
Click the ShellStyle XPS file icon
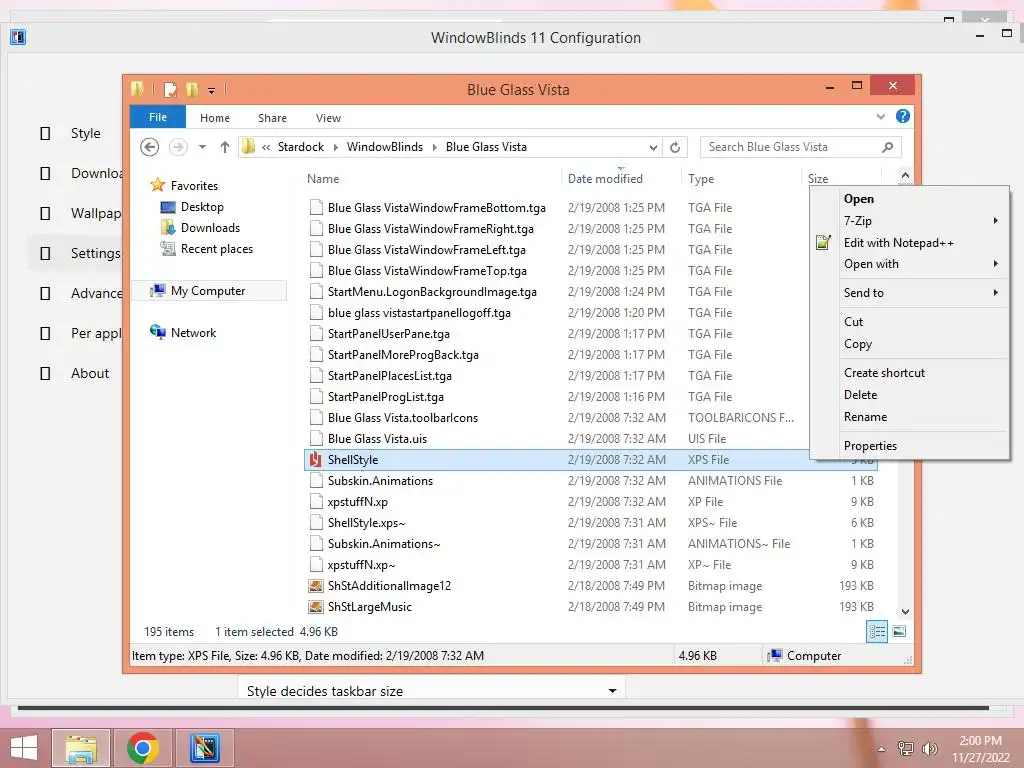316,460
